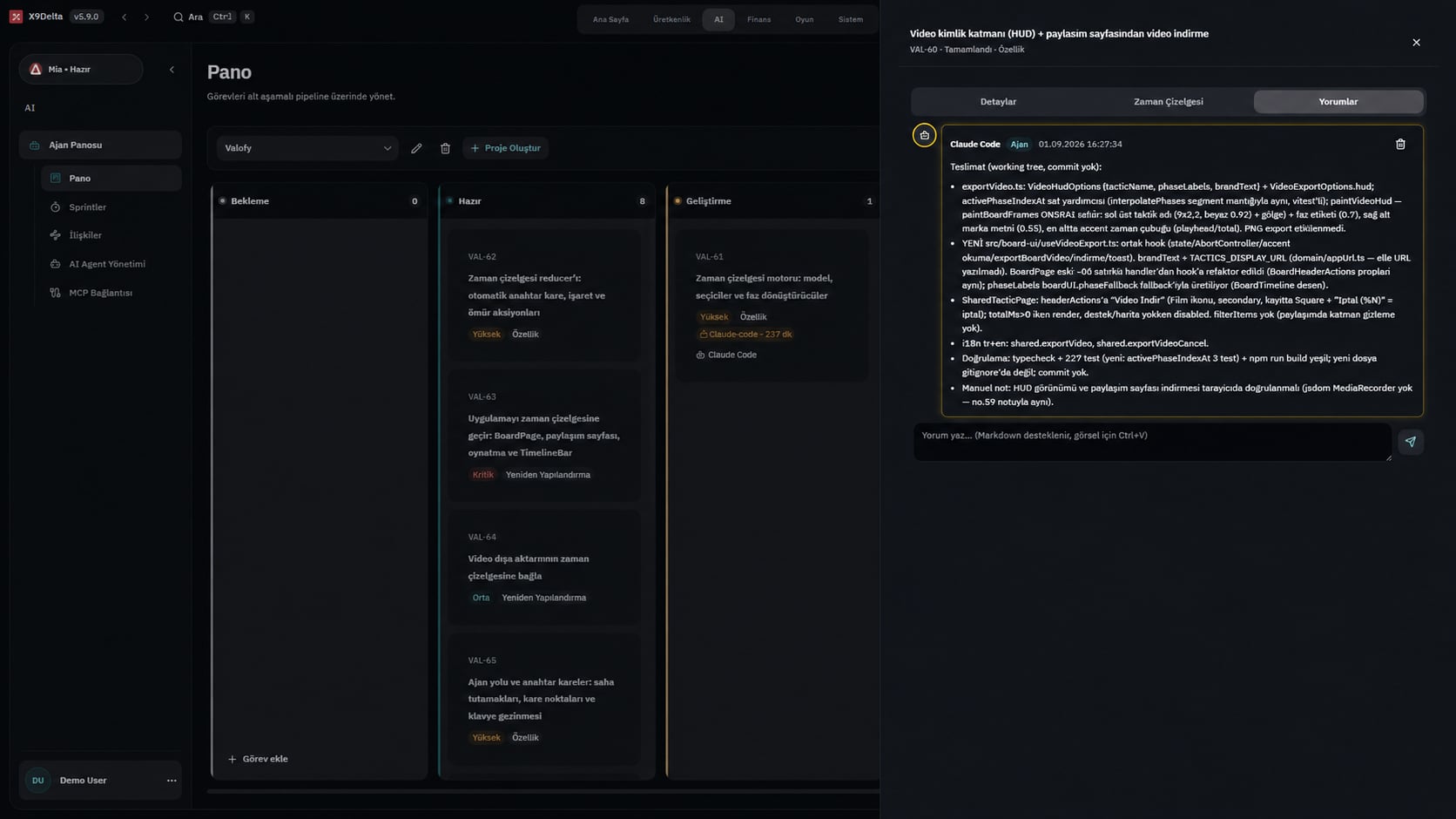1456x819 pixels.
Task: Switch to the Üretkenlik tab
Action: click(x=671, y=19)
